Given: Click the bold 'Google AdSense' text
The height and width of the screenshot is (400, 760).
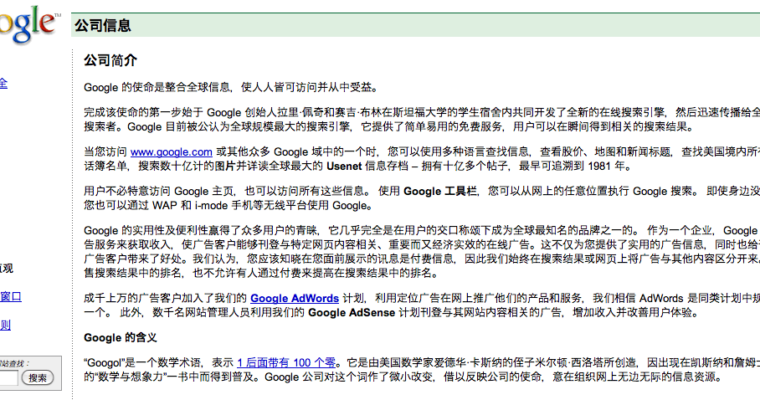Looking at the screenshot, I should point(351,313).
